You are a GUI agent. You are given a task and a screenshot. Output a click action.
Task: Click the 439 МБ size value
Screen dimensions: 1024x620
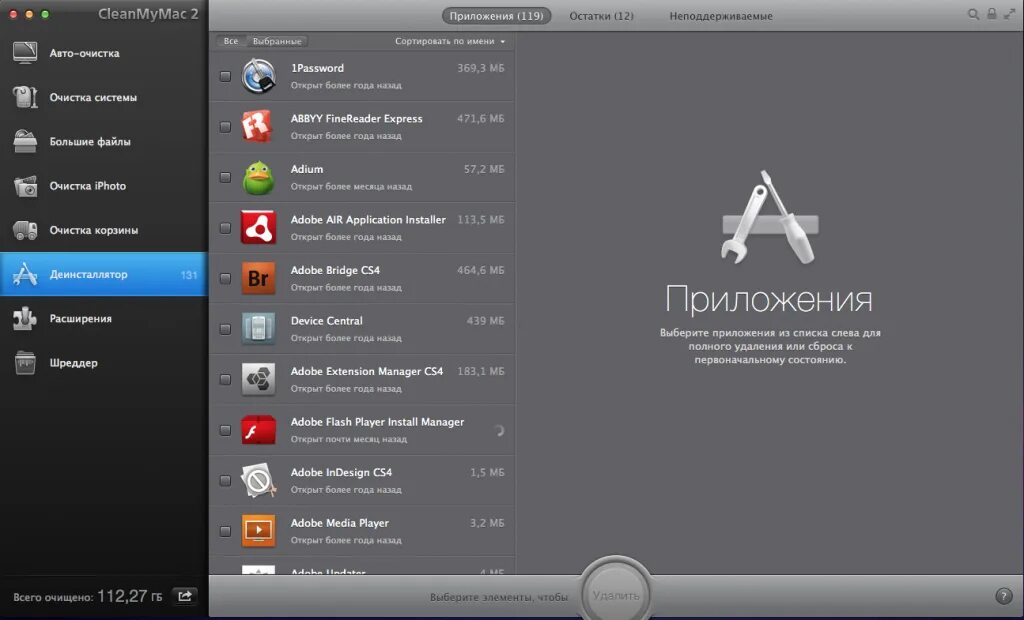pos(486,321)
